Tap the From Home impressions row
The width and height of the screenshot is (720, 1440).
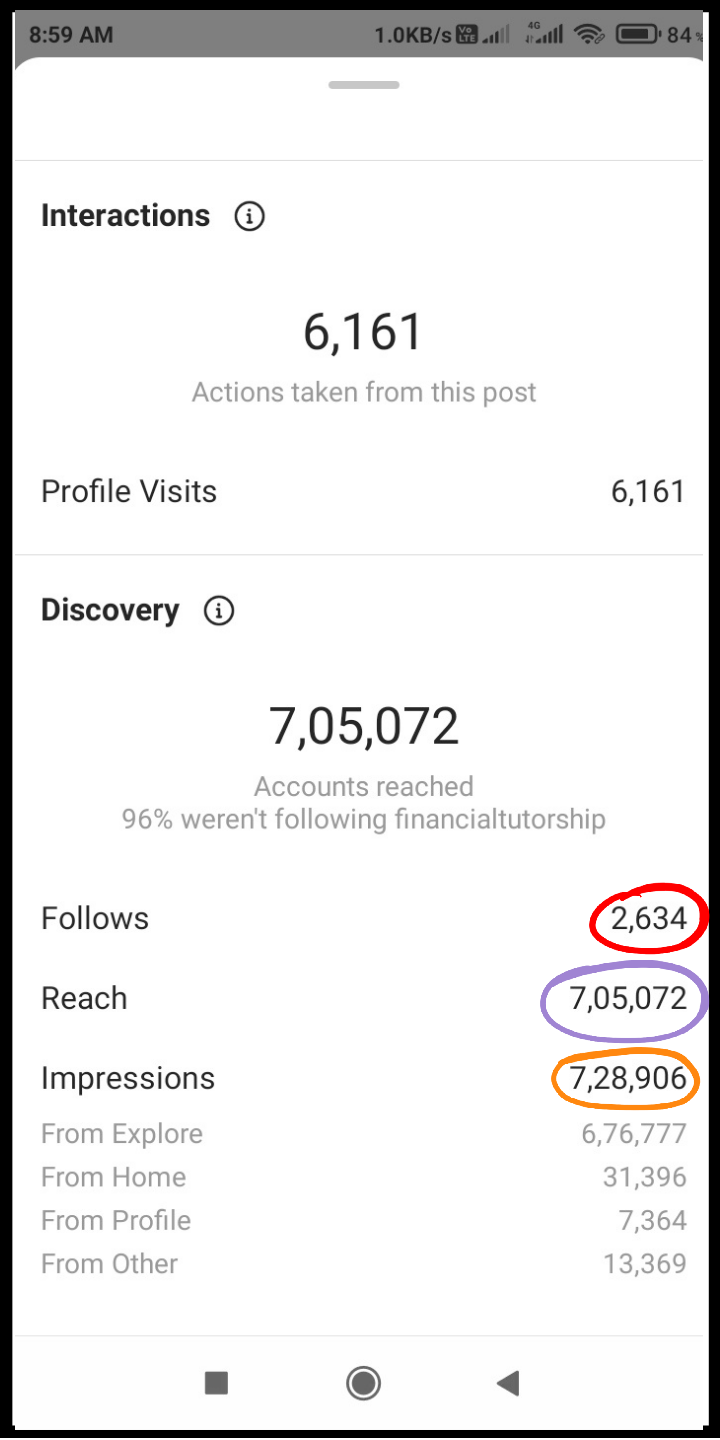click(x=362, y=1177)
